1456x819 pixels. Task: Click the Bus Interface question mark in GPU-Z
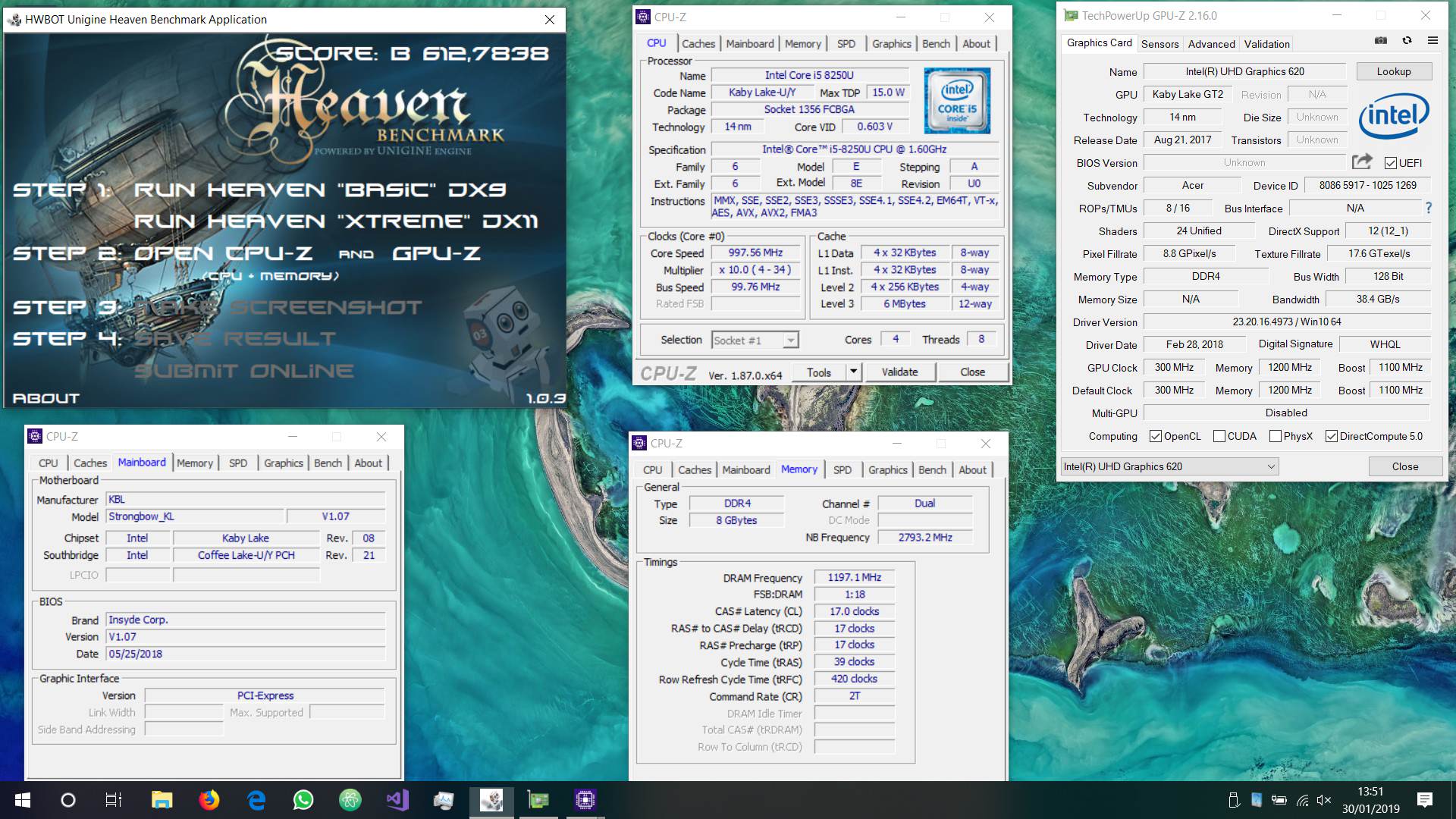pyautogui.click(x=1429, y=208)
